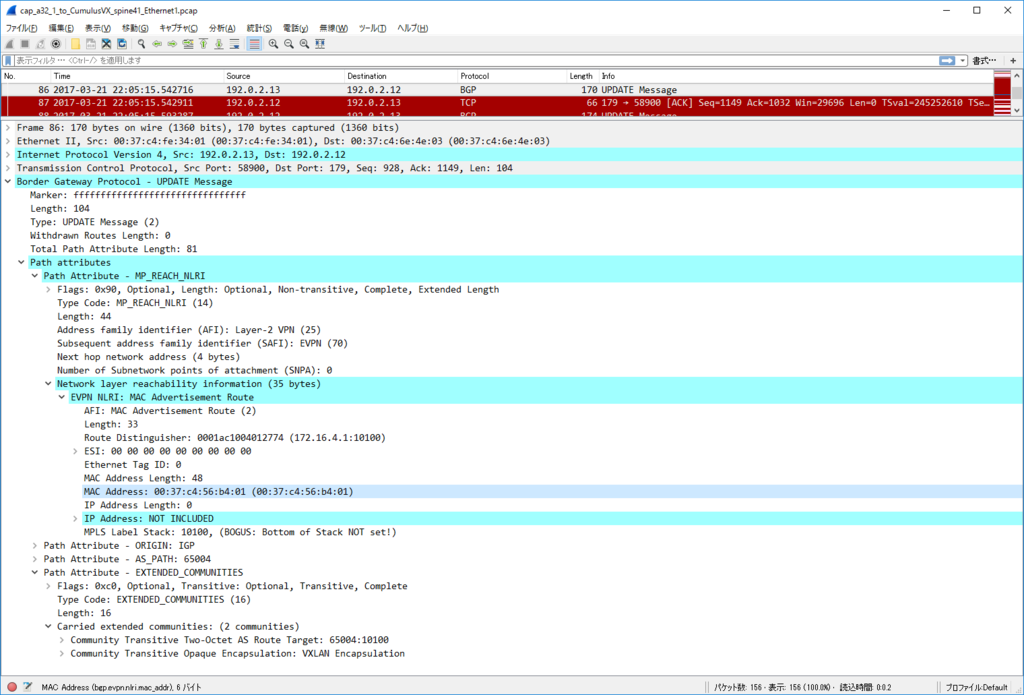
Task: Open the キャプチャ(C) menu
Action: pos(178,28)
